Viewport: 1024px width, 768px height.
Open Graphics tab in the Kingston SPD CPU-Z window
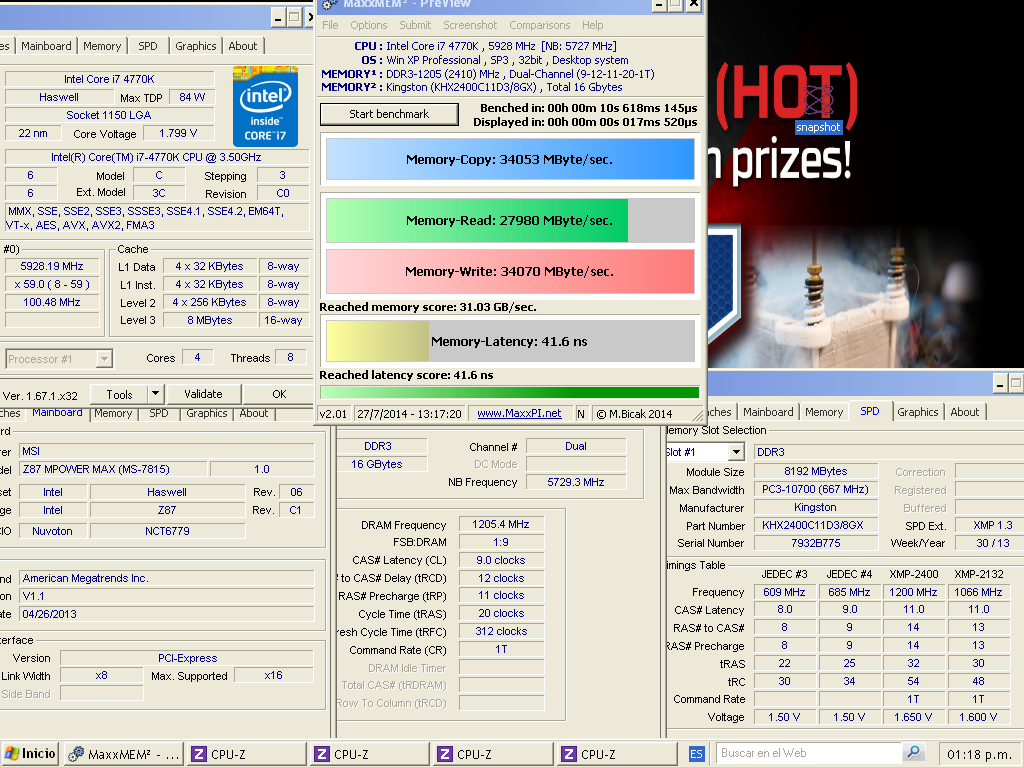coord(918,412)
